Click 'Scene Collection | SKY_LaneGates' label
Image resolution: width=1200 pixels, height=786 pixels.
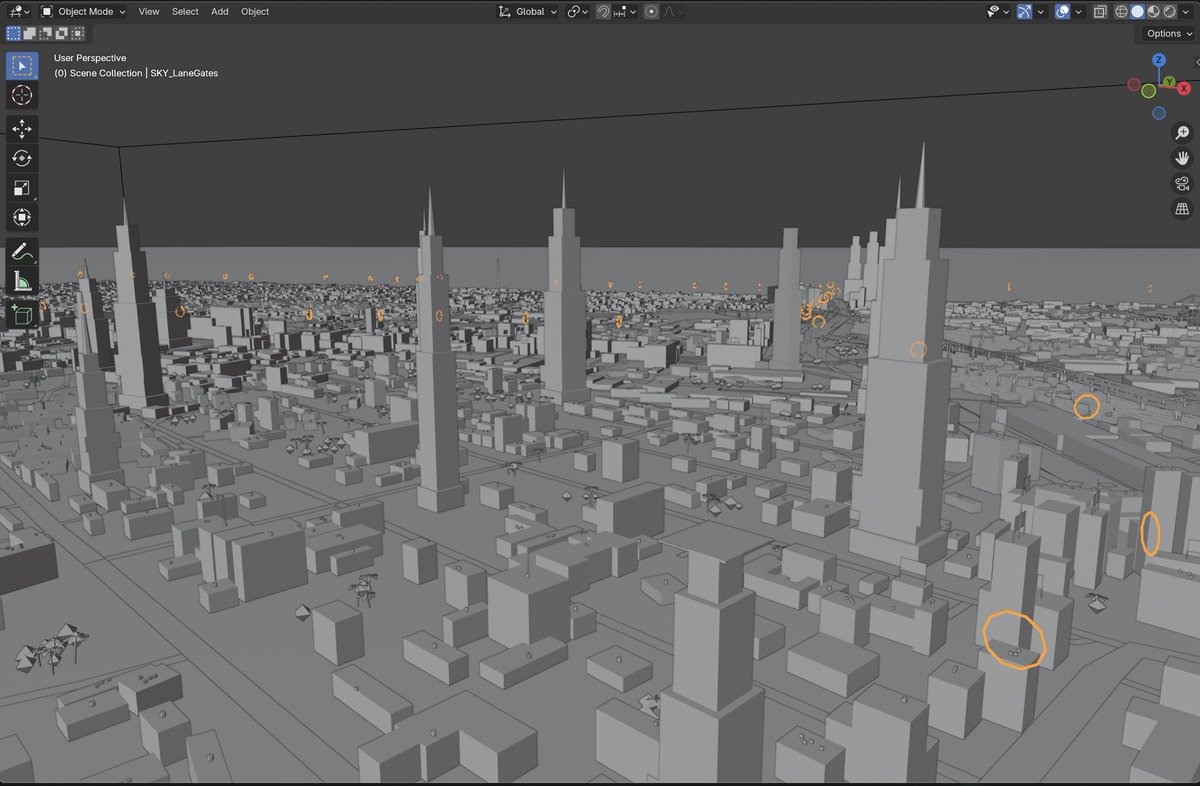pos(144,73)
